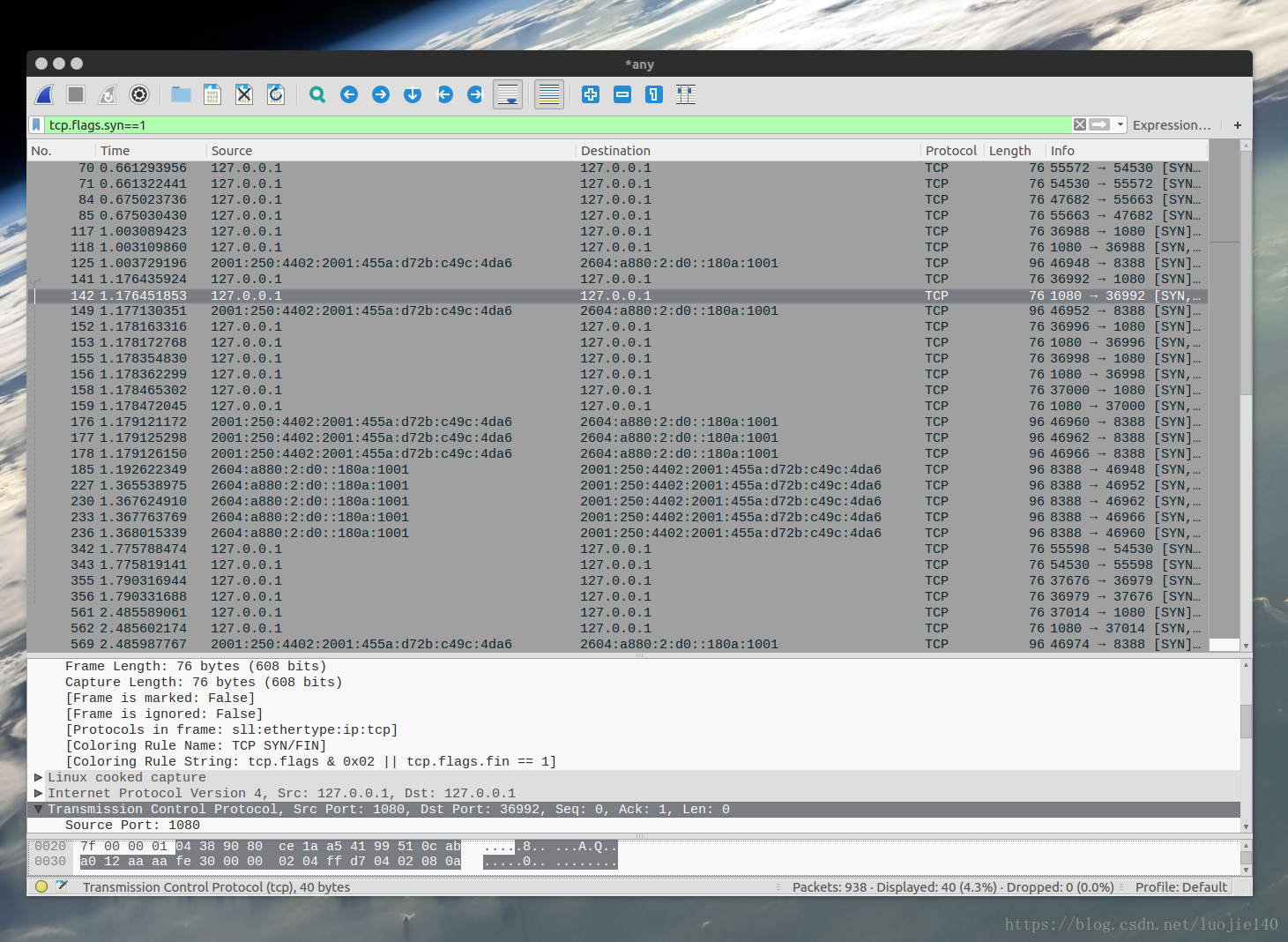Screen dimensions: 1288x942
Task: Click the Profile: Default status entry
Action: [x=1181, y=887]
